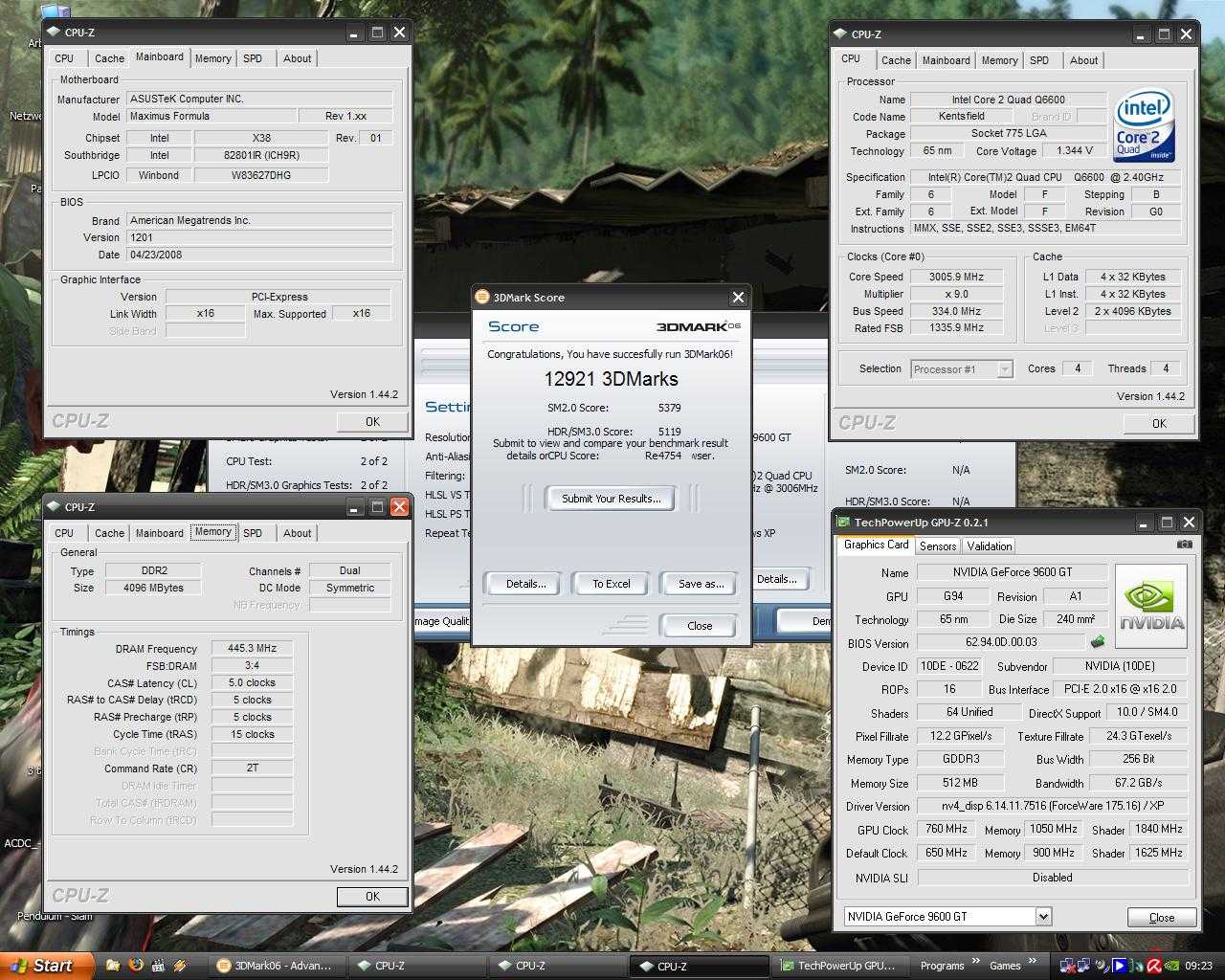Click the GPU-Z BIOS Version field
This screenshot has height=980, width=1225.
point(1000,643)
